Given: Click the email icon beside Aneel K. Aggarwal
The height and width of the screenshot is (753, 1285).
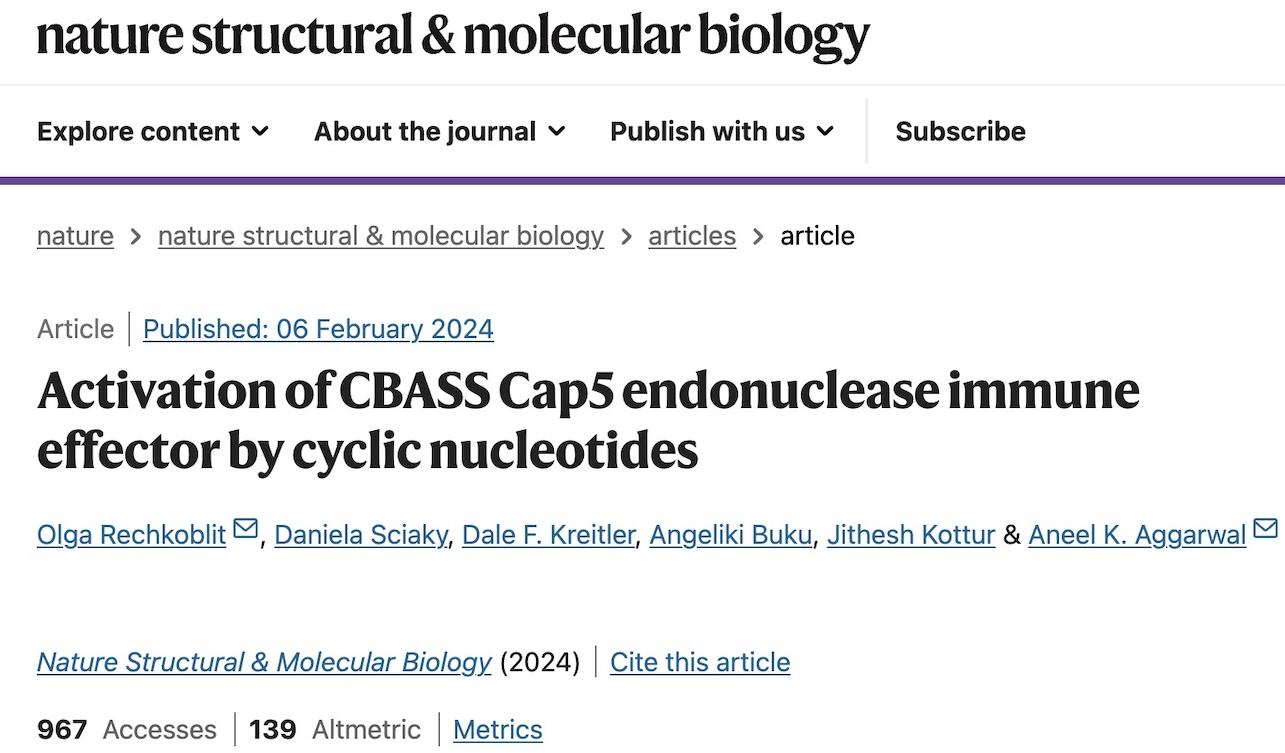Looking at the screenshot, I should click(x=1265, y=528).
